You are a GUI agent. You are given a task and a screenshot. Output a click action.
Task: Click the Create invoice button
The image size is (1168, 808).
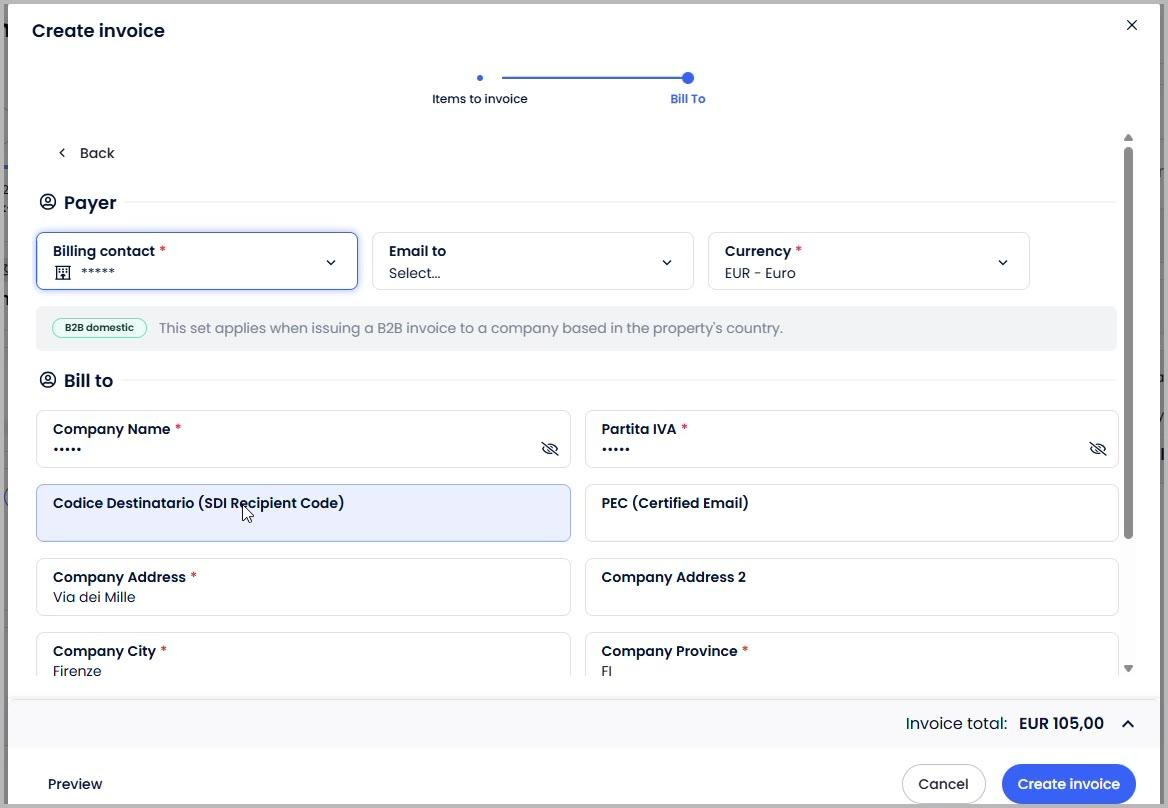click(1068, 784)
